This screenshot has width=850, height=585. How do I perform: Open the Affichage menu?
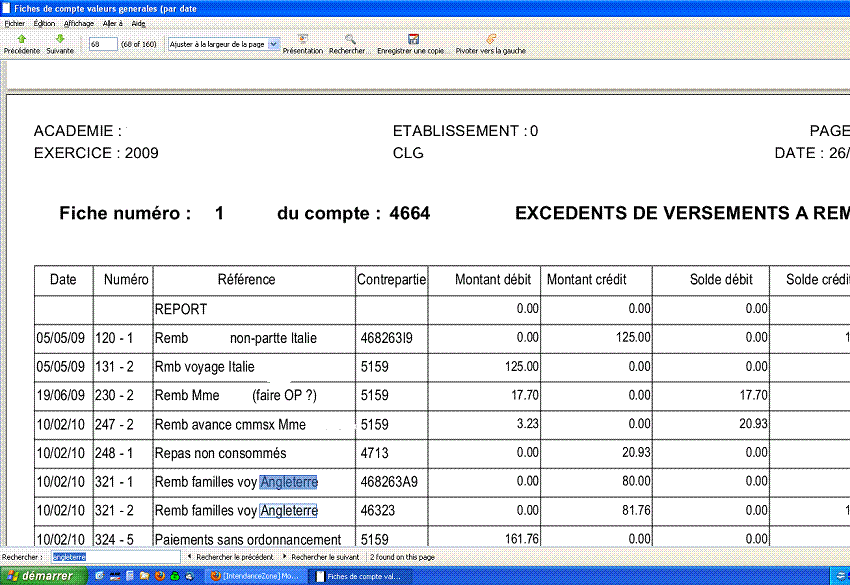coord(79,23)
